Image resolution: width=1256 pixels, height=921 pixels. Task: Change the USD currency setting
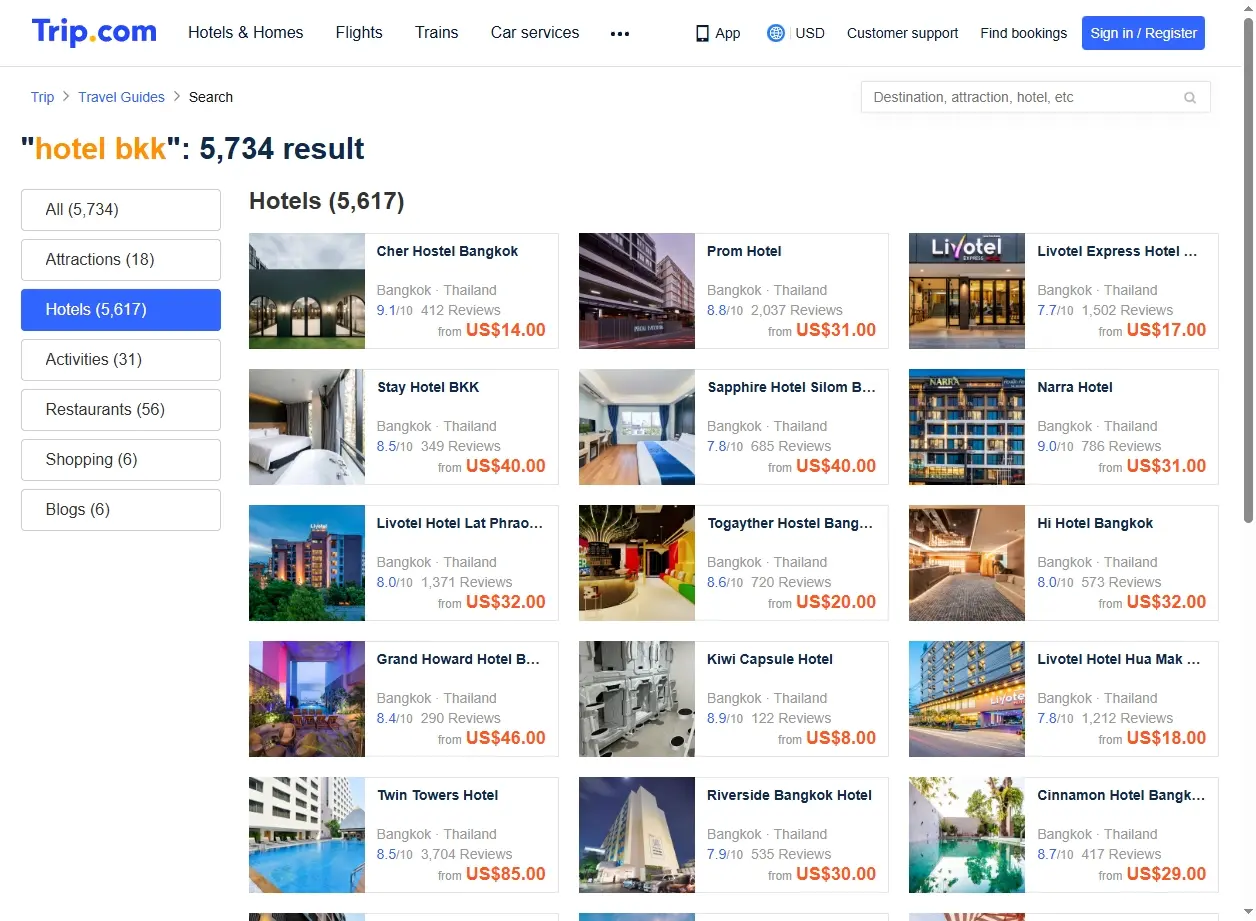[810, 33]
